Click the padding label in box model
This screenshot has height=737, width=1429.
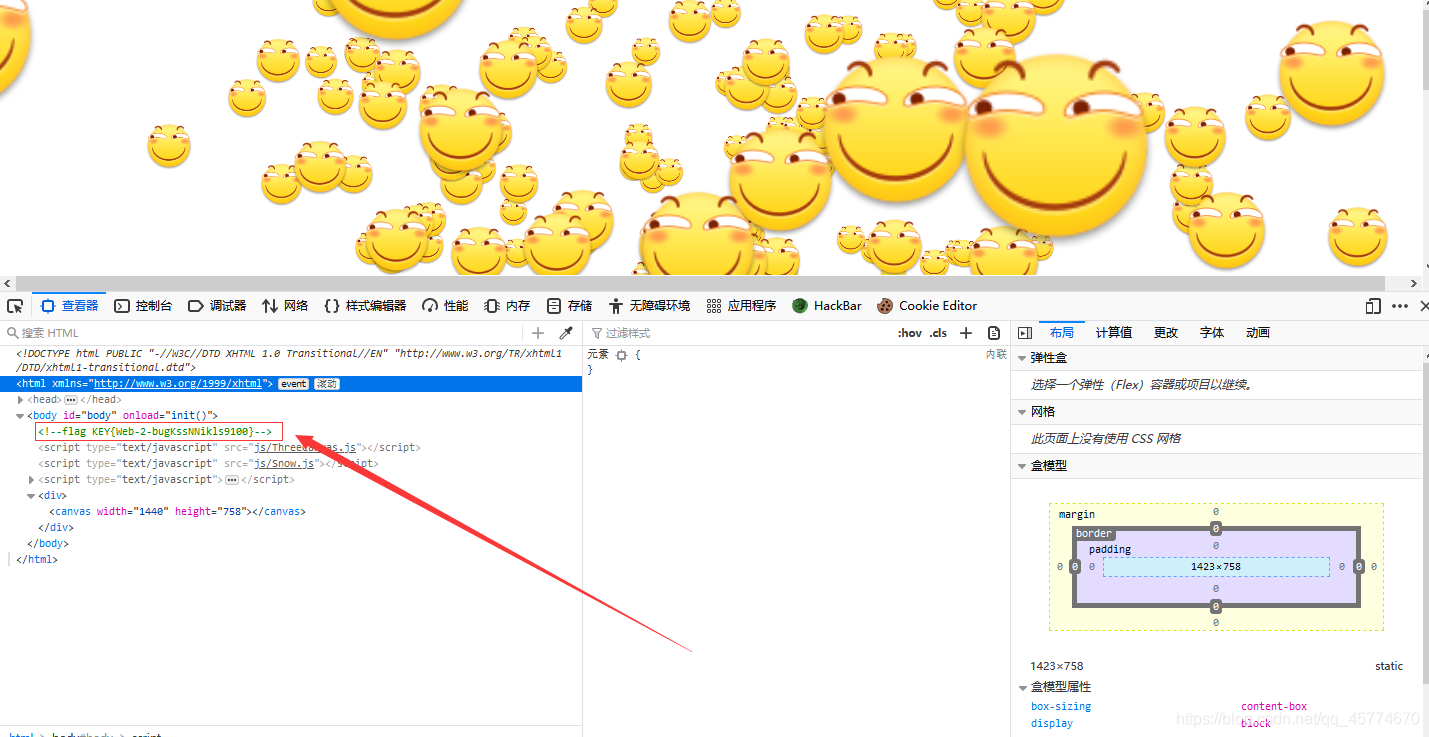tap(1110, 549)
